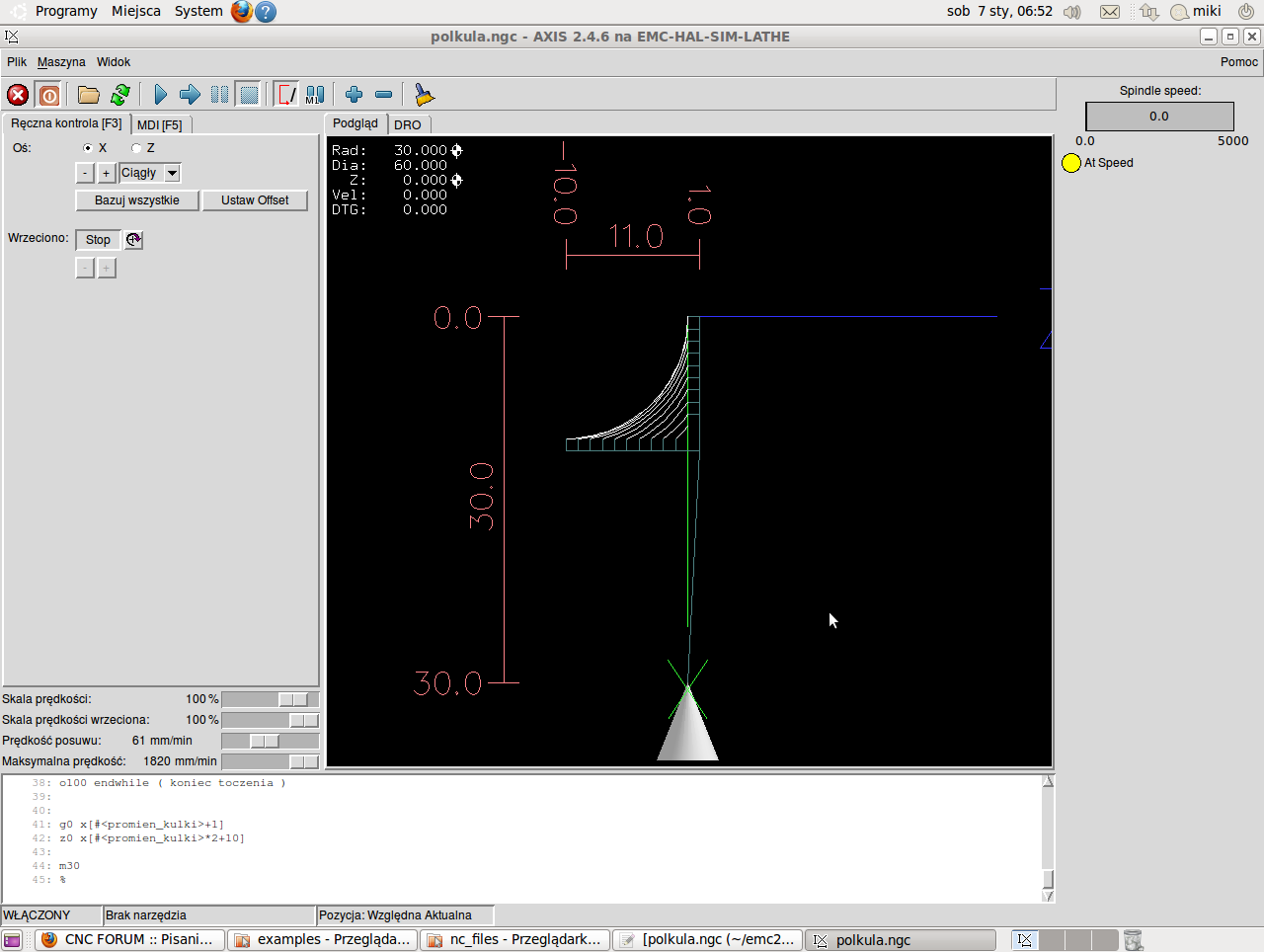Execute next line with the step arrow

(x=190, y=95)
